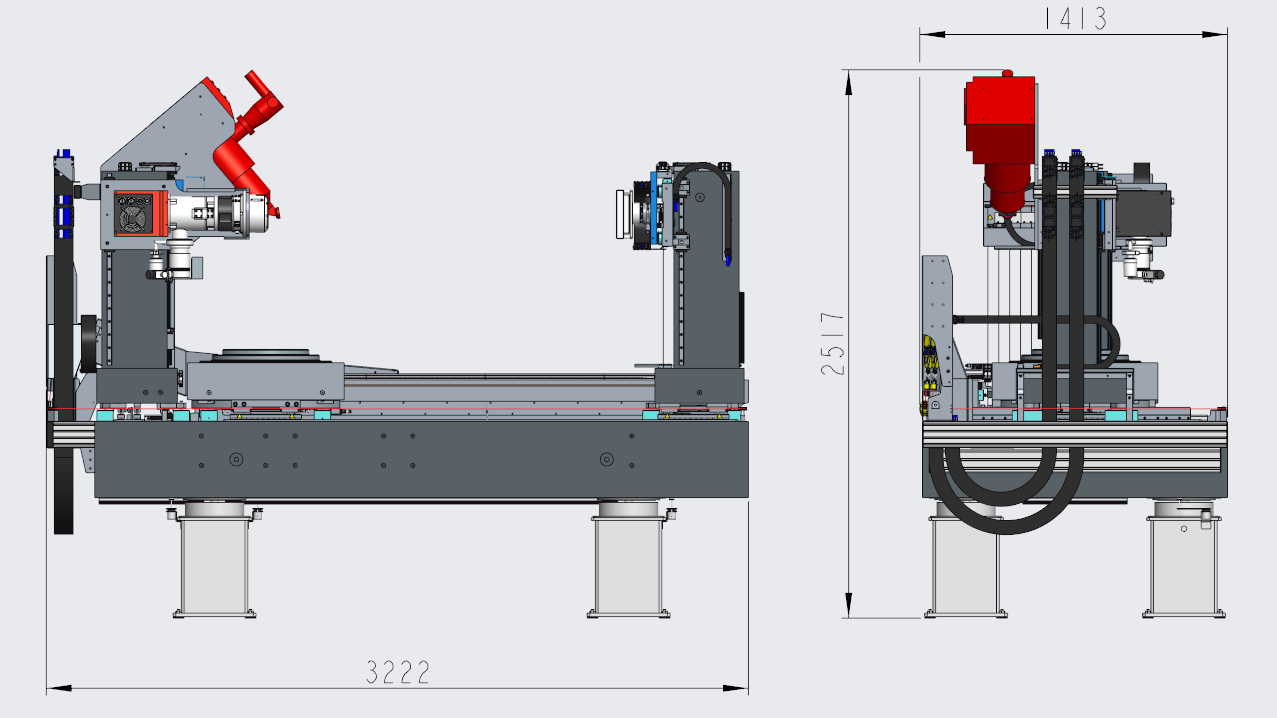Click the red fan housing on left column

click(x=133, y=214)
